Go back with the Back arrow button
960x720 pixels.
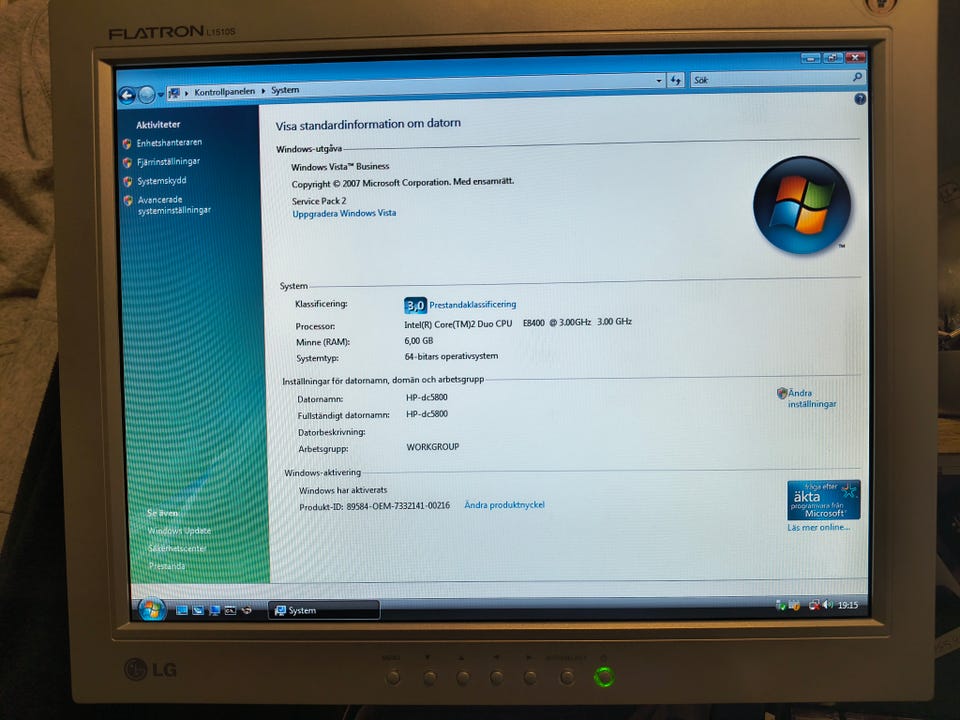pyautogui.click(x=127, y=96)
